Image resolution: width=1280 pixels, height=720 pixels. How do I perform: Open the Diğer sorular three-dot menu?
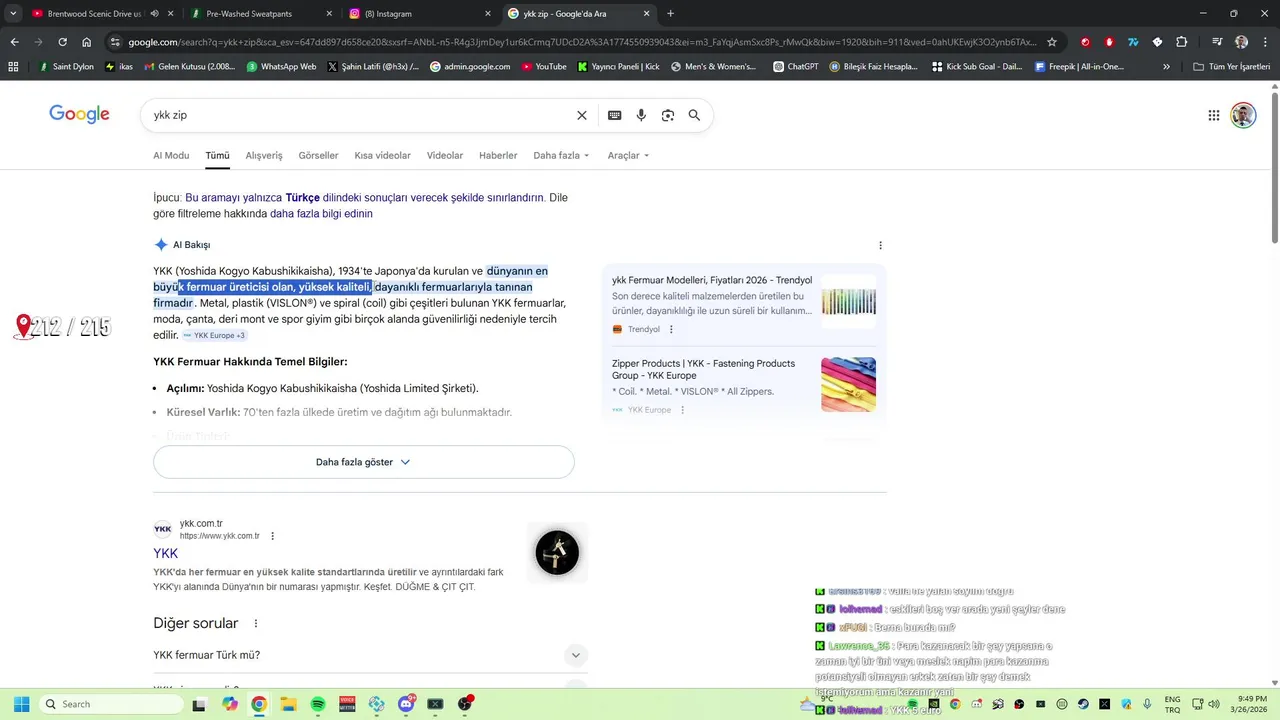pos(255,623)
